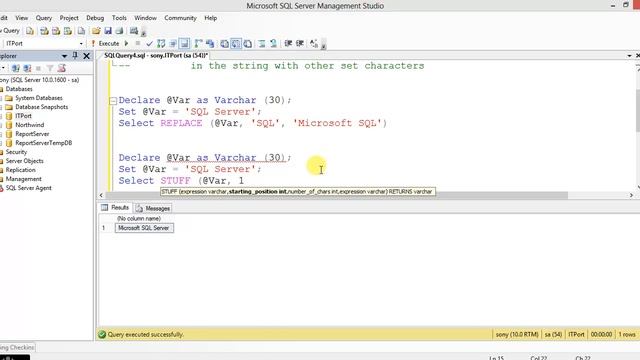Click the Query Options icon
Viewport: 640px width, 360px height.
173,43
